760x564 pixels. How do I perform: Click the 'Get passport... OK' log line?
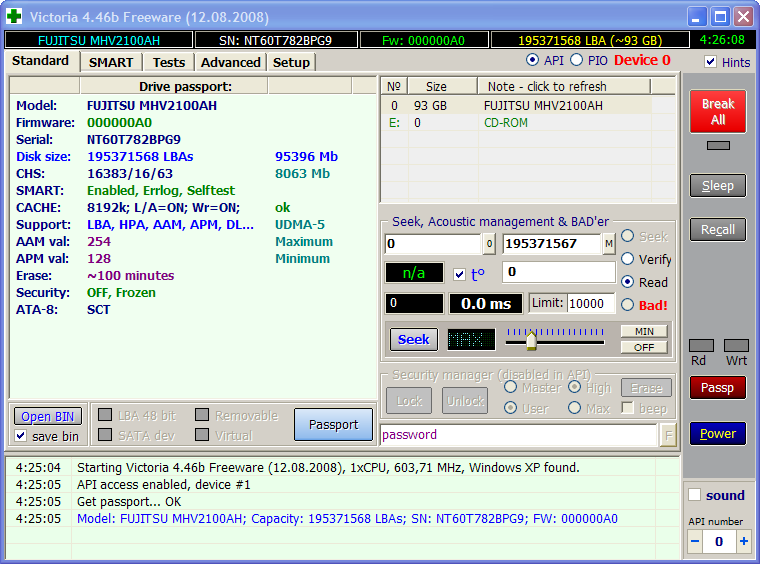[129, 501]
